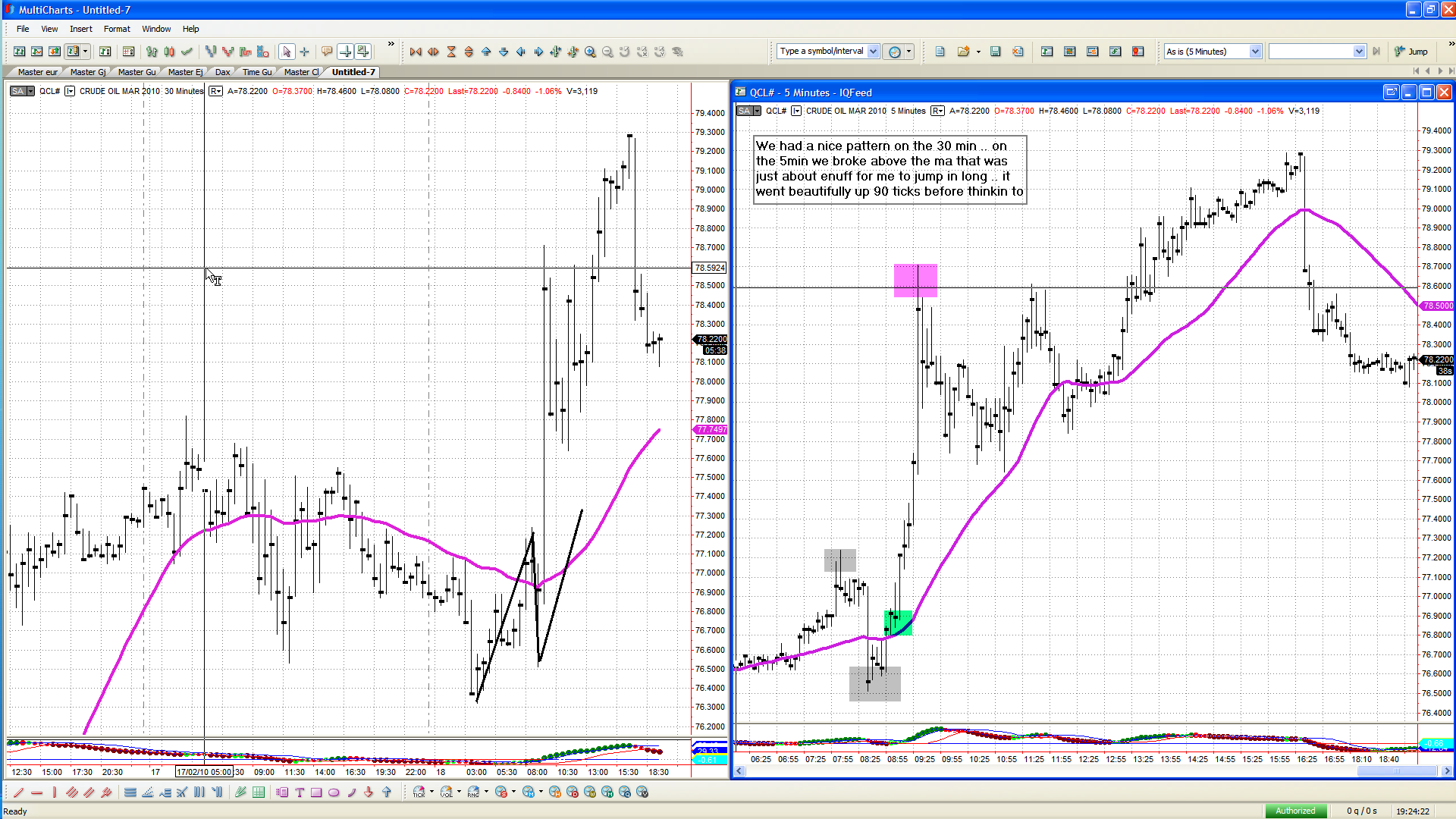
Task: Click the 5 minute chart horizontal scrollbar thumb
Action: click(1395, 771)
